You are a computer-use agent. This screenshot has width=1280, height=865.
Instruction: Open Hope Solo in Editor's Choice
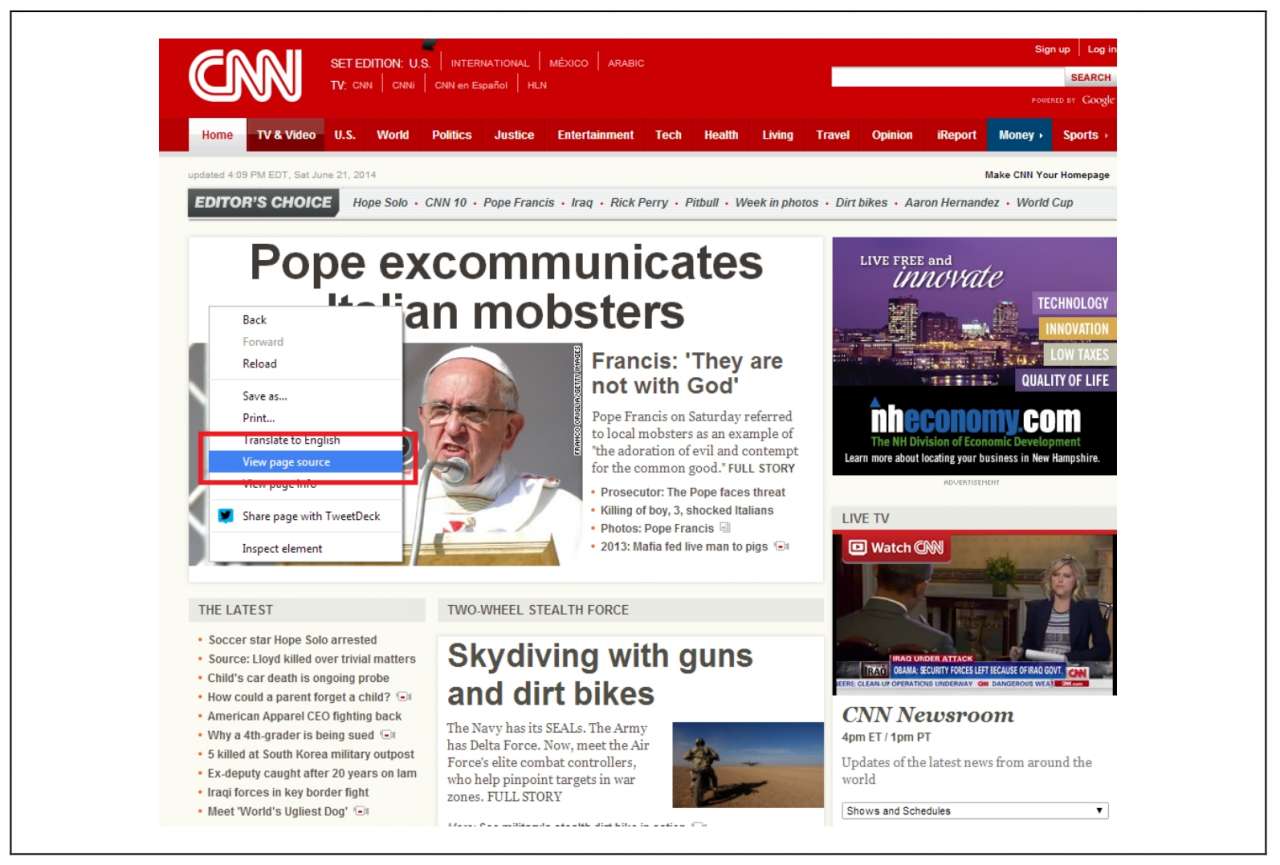pos(380,202)
